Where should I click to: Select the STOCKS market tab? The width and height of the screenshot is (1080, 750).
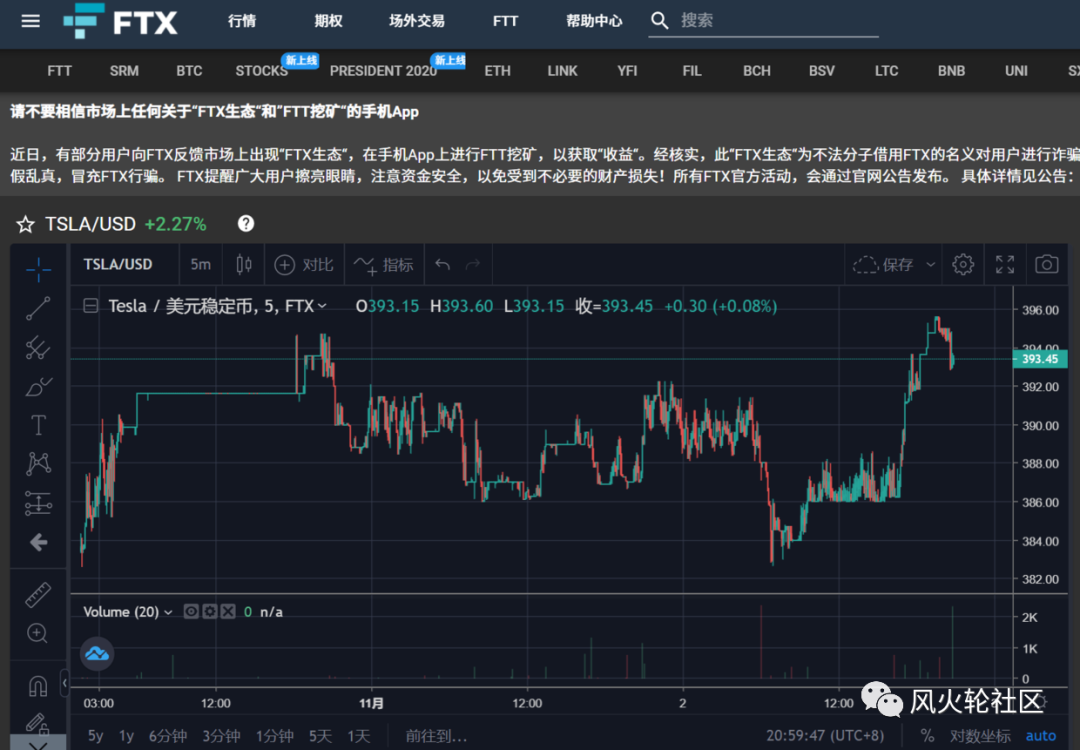click(x=261, y=71)
